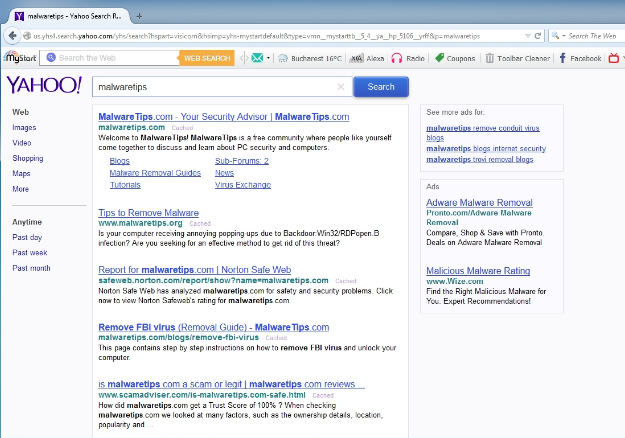Viewport: 625px width, 438px height.
Task: Click the reload page icon
Action: point(538,36)
